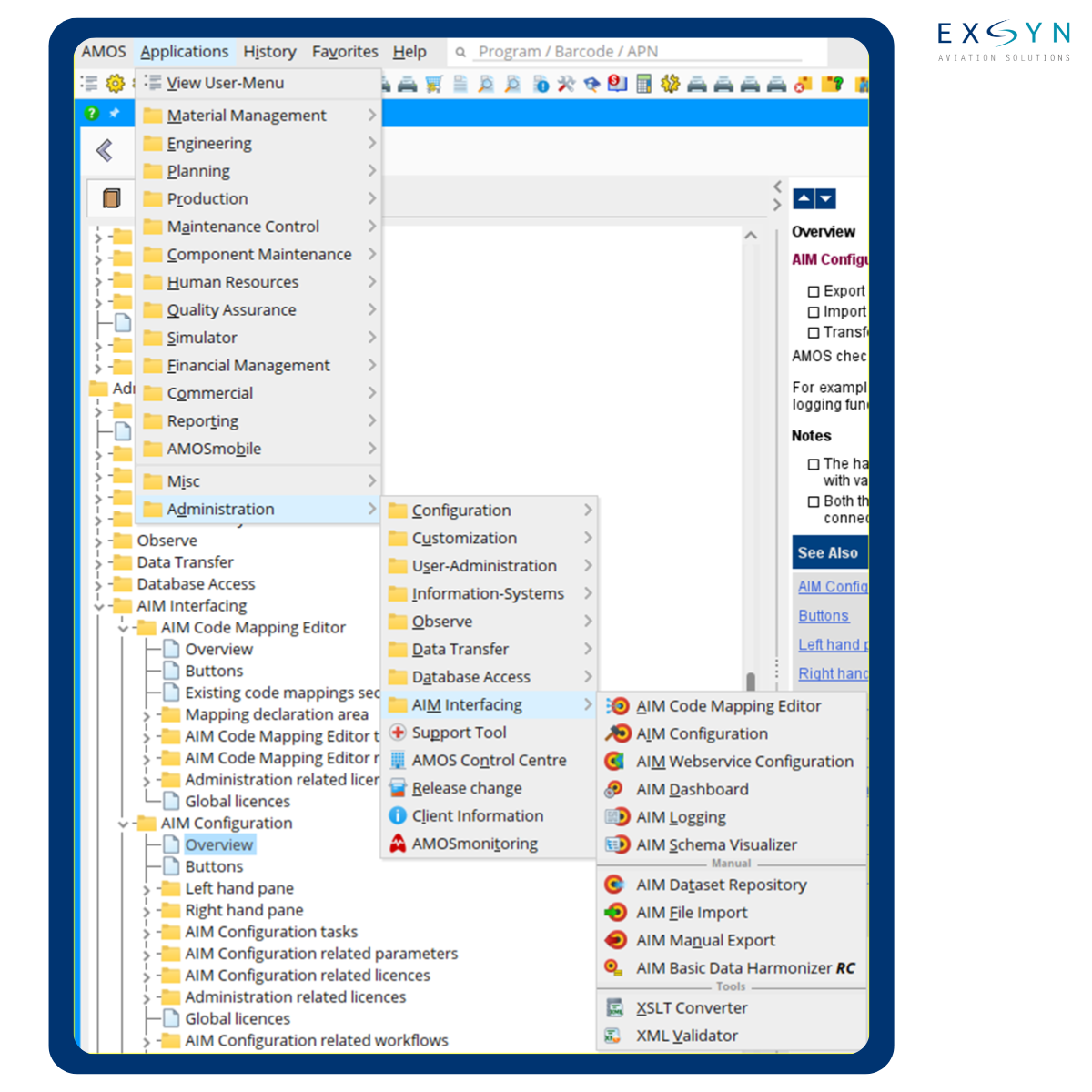Click the user-menu list icon in toolbar
The image size is (1092, 1092).
point(89,84)
